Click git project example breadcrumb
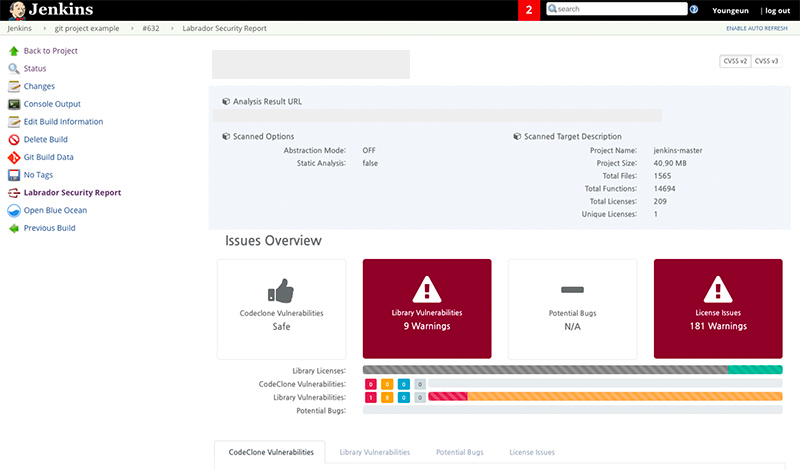 [87, 29]
